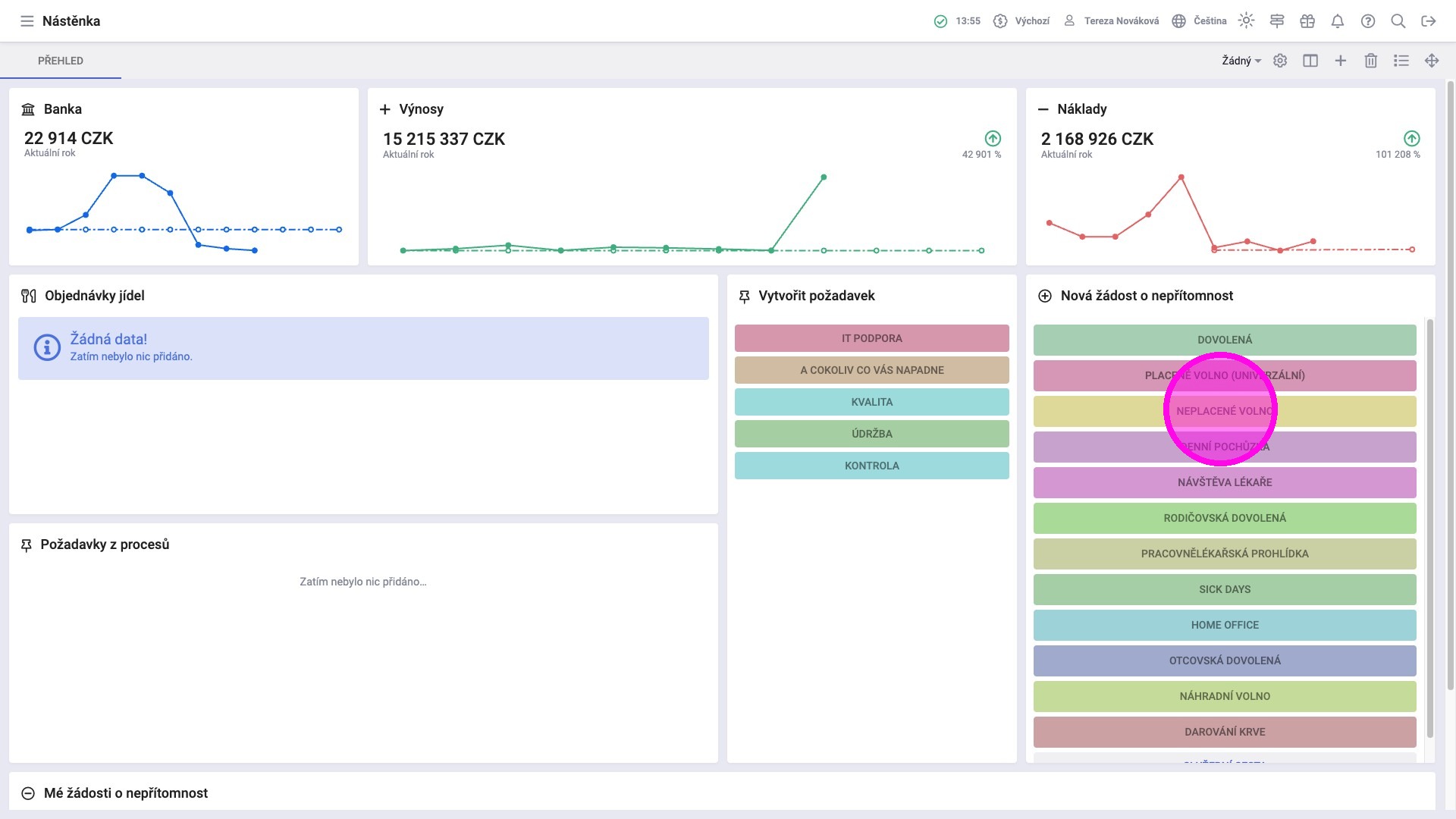Click the IT PODPORA request button
This screenshot has width=1456, height=819.
pyautogui.click(x=871, y=338)
